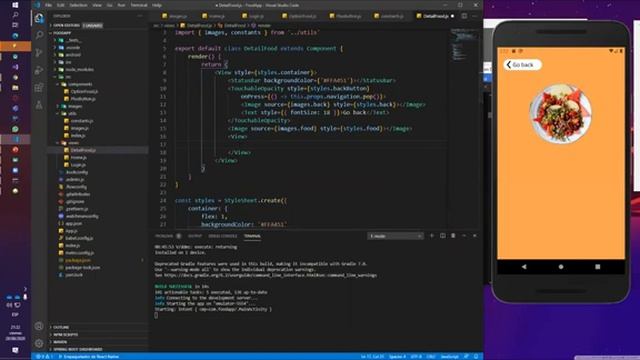Open the Run and Debug view icon
The width and height of the screenshot is (640, 360).
point(39,70)
